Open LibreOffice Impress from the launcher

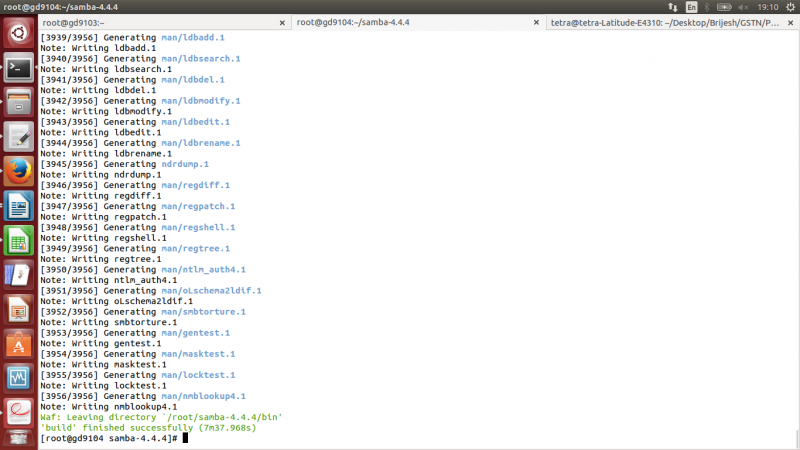click(x=19, y=309)
